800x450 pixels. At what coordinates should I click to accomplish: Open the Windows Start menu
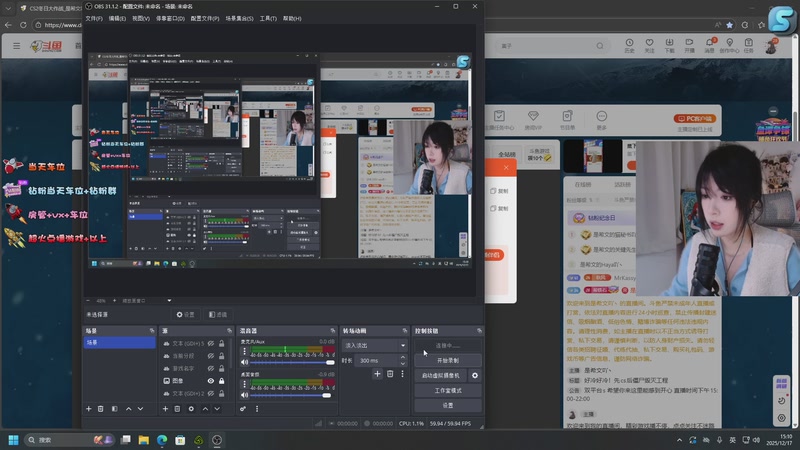point(14,440)
